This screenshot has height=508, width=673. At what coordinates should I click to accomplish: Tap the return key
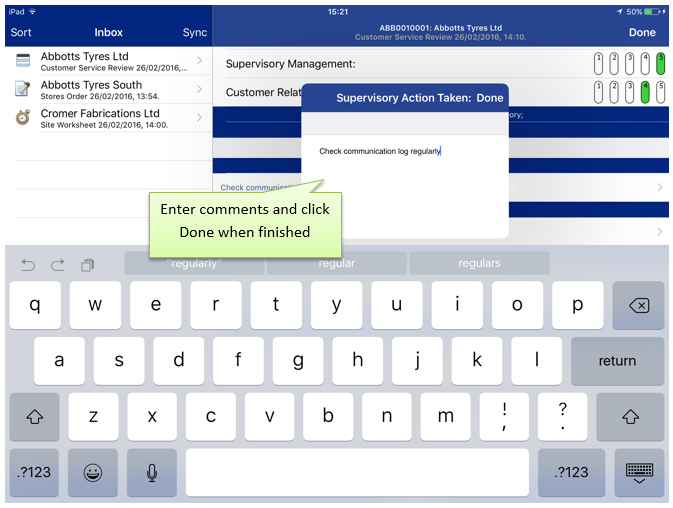[x=617, y=361]
